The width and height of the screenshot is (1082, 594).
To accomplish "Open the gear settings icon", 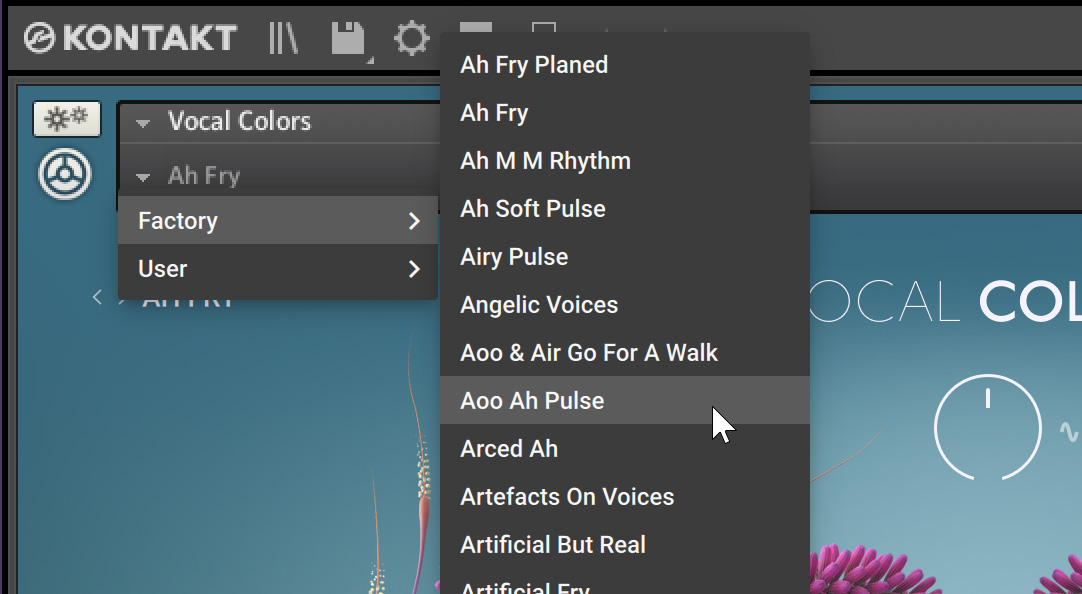I will (x=410, y=40).
